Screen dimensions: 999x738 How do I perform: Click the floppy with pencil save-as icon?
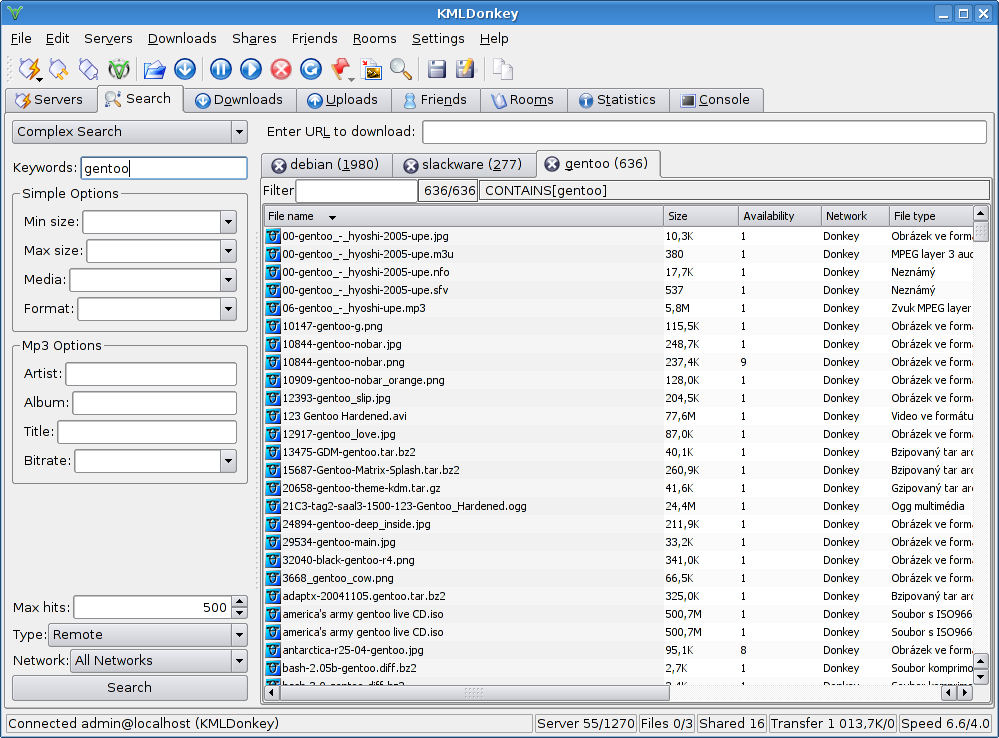(x=466, y=69)
